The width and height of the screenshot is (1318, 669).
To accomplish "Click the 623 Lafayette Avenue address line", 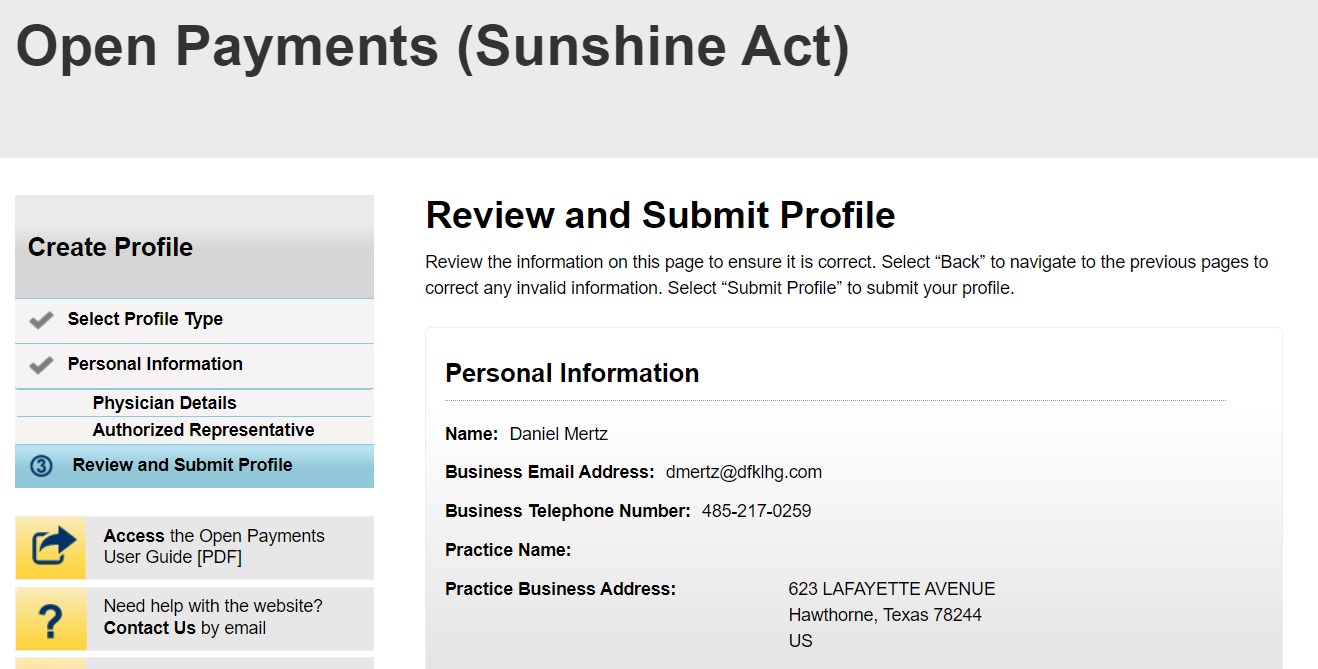I will pyautogui.click(x=891, y=589).
